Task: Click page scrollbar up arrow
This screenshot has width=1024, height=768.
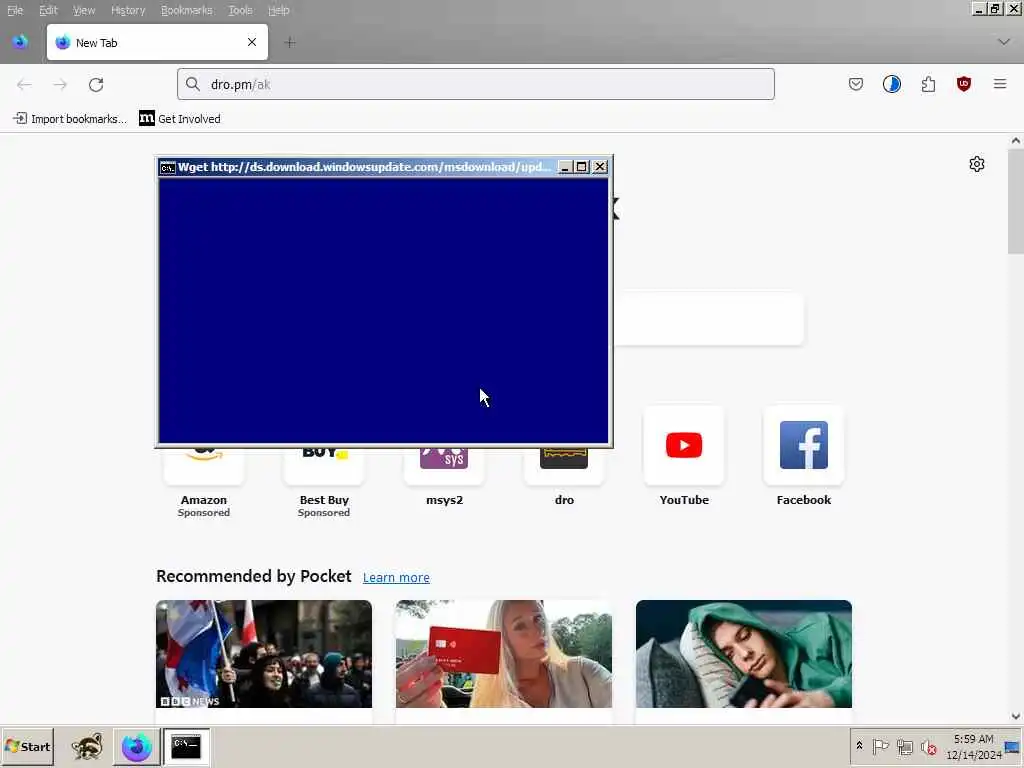Action: pos(1016,140)
